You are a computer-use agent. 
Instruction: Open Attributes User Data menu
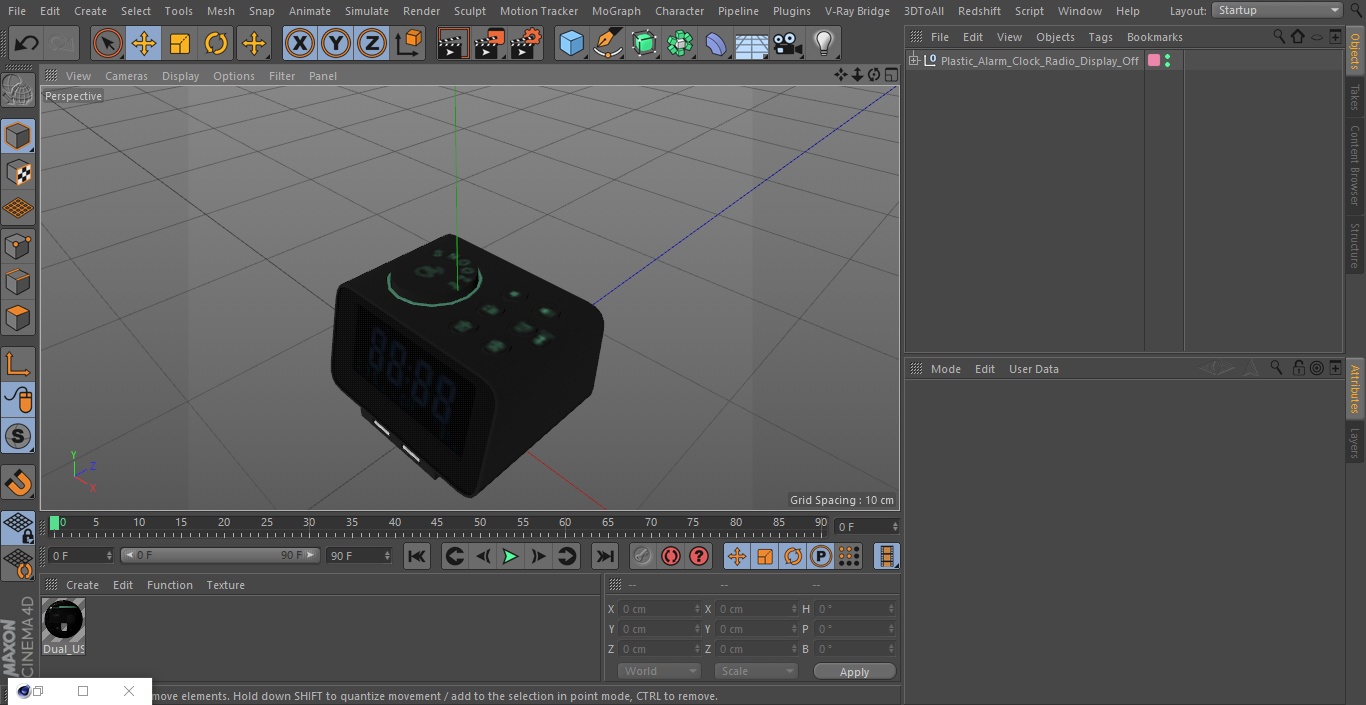1033,369
